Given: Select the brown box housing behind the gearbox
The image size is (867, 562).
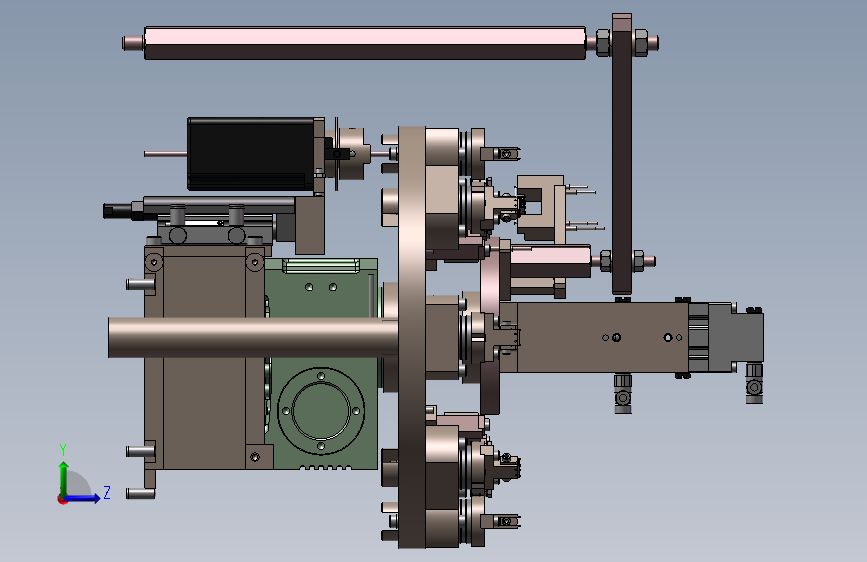Looking at the screenshot, I should (203, 357).
